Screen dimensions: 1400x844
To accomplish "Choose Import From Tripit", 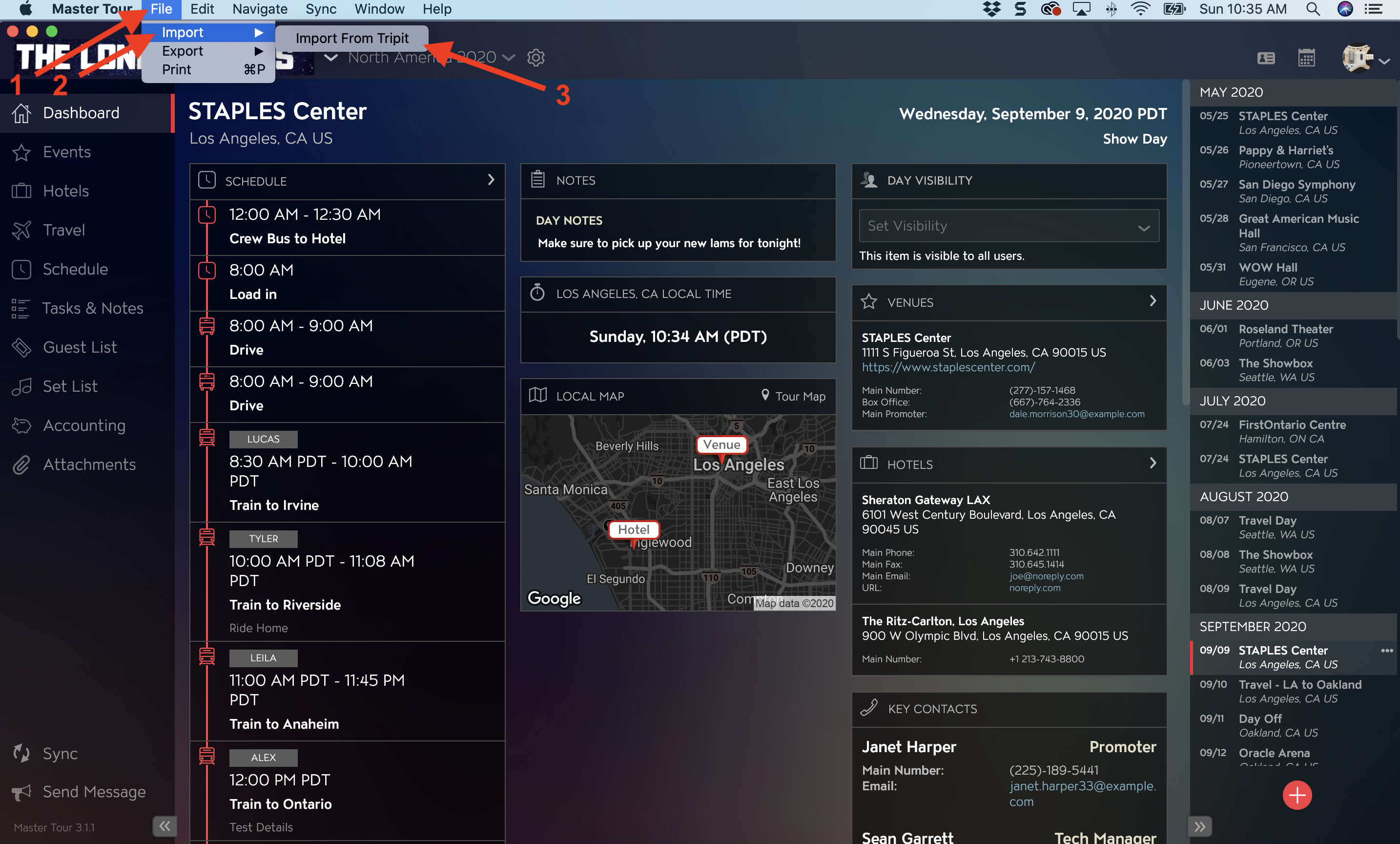I will pyautogui.click(x=351, y=38).
